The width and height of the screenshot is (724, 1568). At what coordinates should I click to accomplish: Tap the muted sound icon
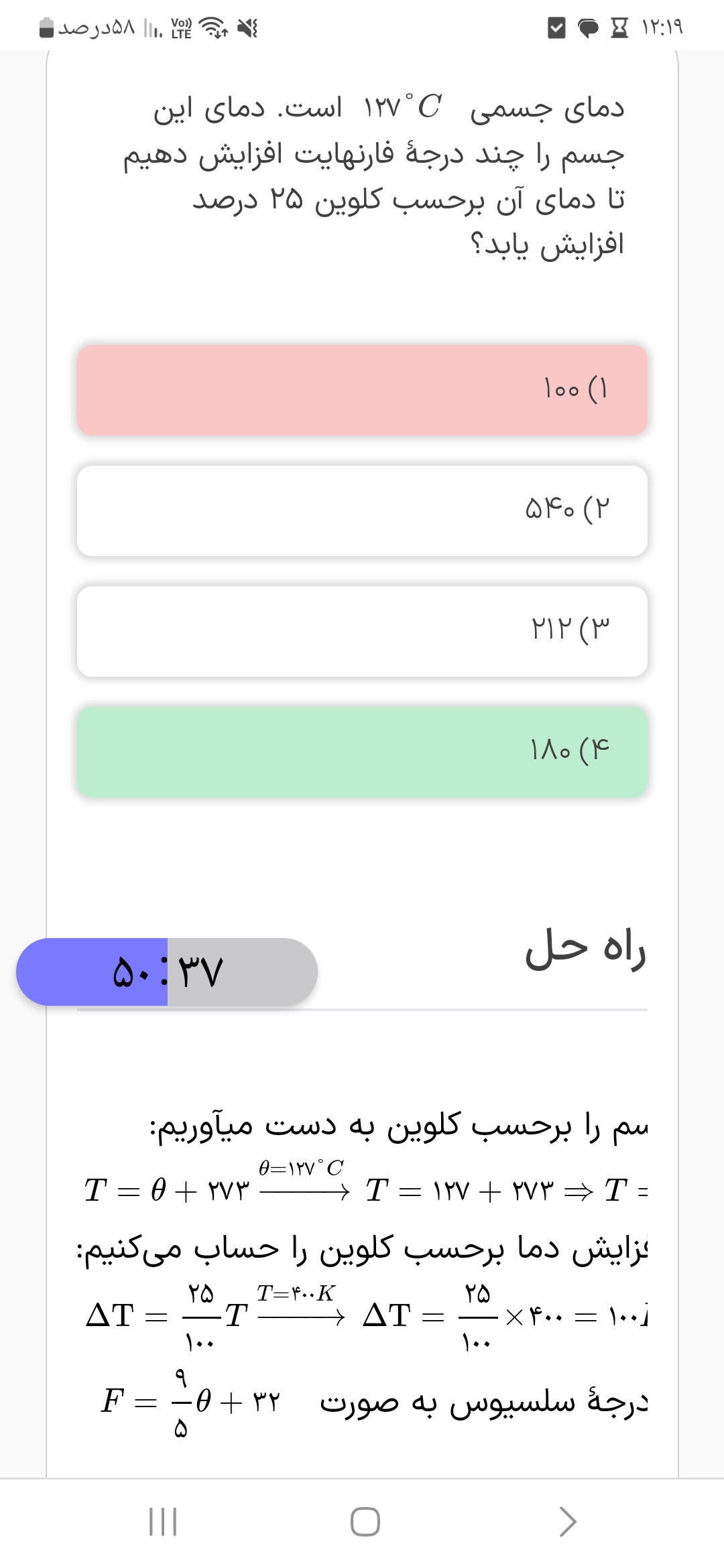pos(248,28)
